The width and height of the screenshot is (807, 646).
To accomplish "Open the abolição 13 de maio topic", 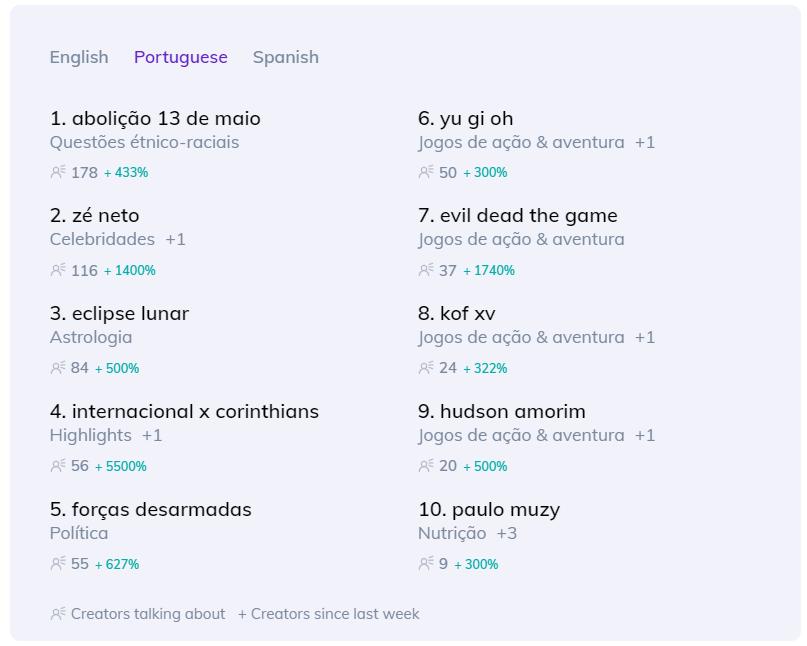I will tap(155, 118).
